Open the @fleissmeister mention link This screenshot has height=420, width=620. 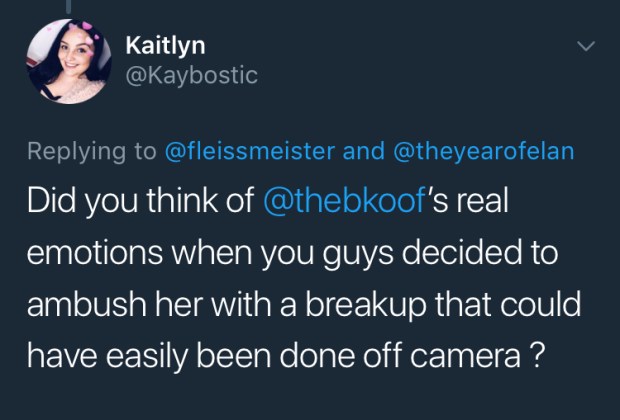click(249, 152)
